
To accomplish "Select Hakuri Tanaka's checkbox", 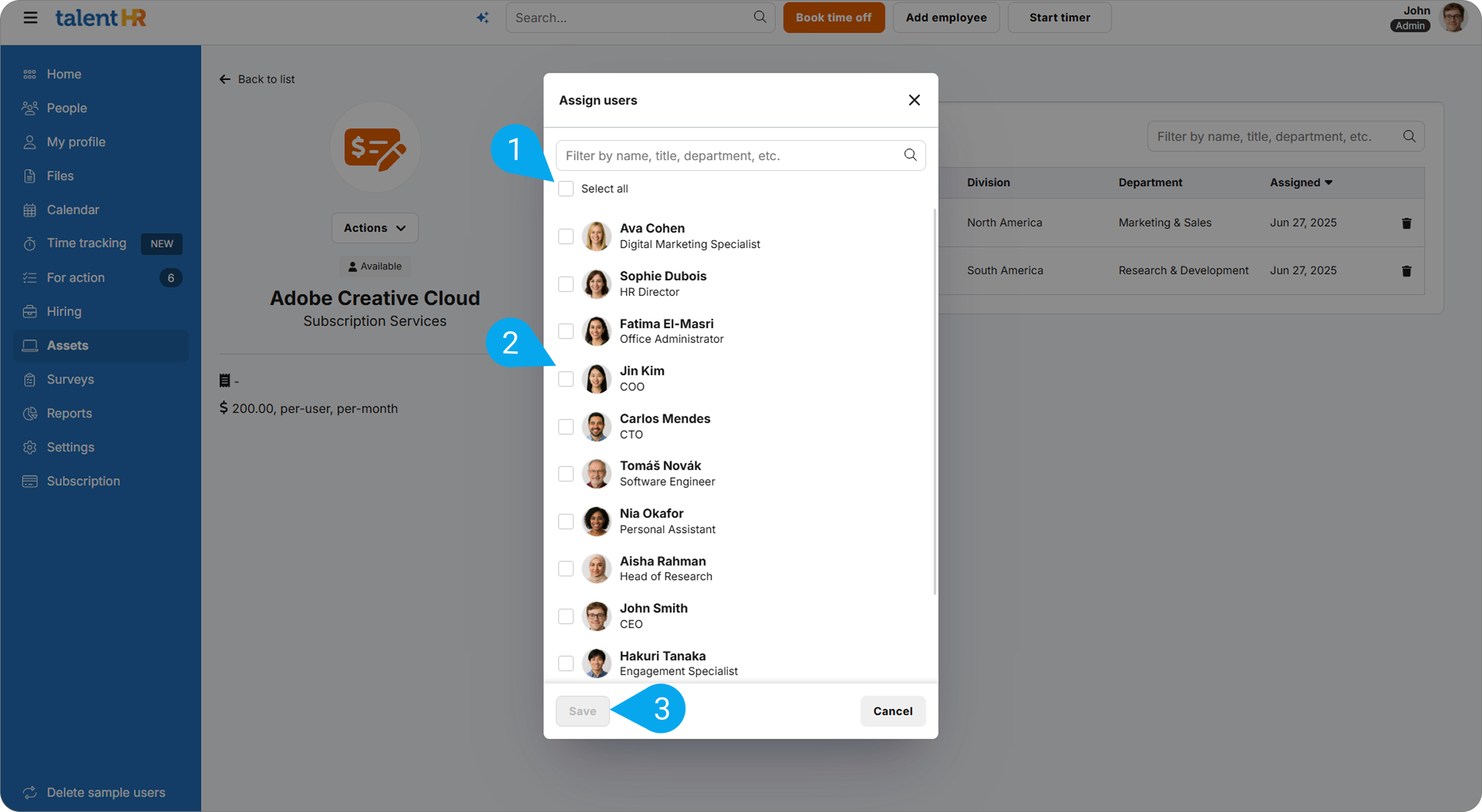I will coord(565,663).
